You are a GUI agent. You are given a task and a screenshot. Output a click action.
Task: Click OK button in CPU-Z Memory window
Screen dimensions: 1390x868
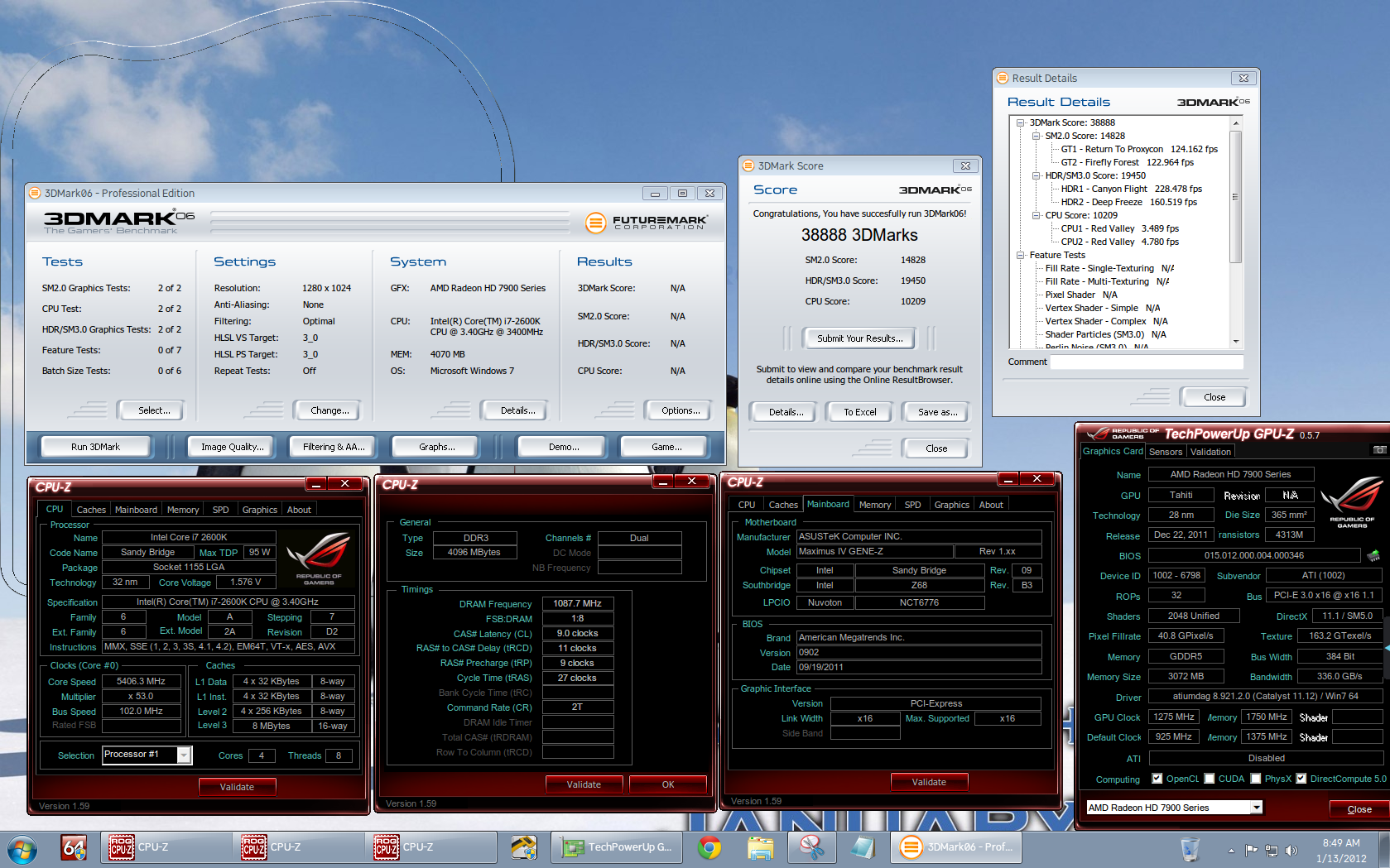[668, 784]
